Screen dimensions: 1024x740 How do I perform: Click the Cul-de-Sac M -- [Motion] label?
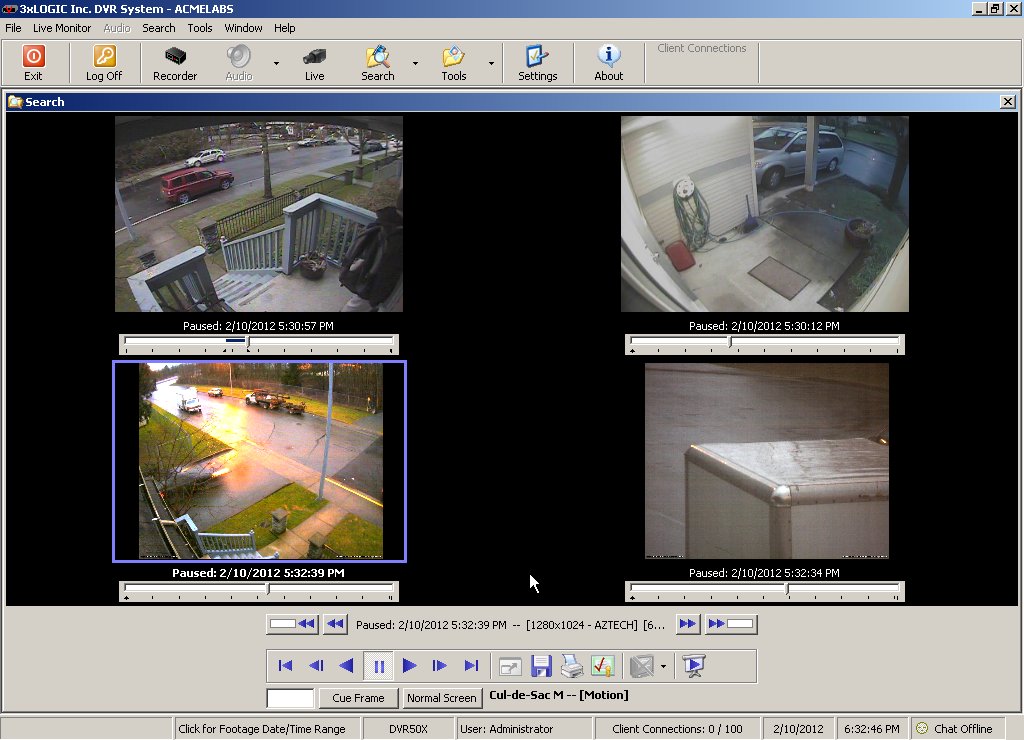click(559, 695)
